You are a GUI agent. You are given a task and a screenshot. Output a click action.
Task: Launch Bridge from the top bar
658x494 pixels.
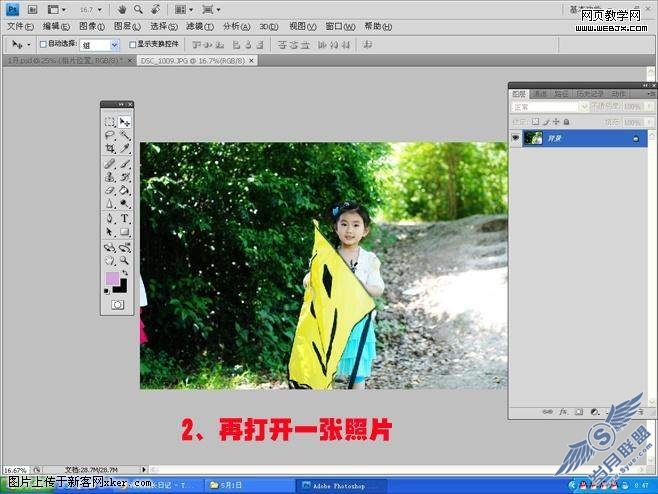coord(32,9)
